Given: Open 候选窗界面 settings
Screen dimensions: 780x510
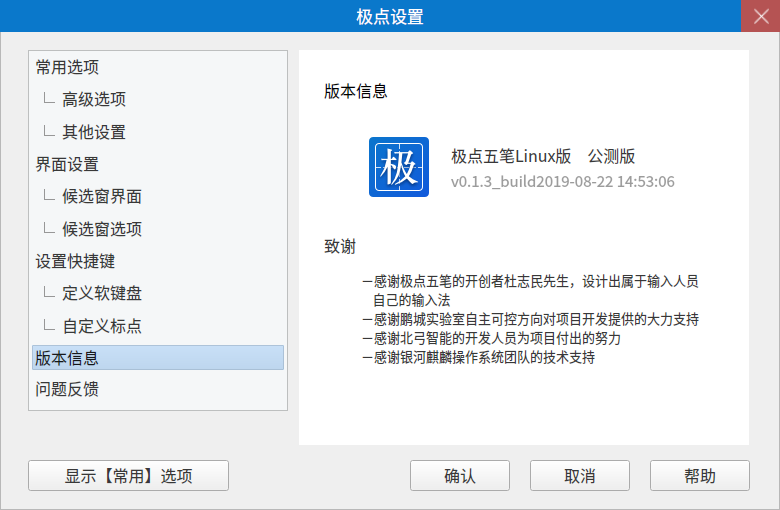Looking at the screenshot, I should [x=102, y=197].
